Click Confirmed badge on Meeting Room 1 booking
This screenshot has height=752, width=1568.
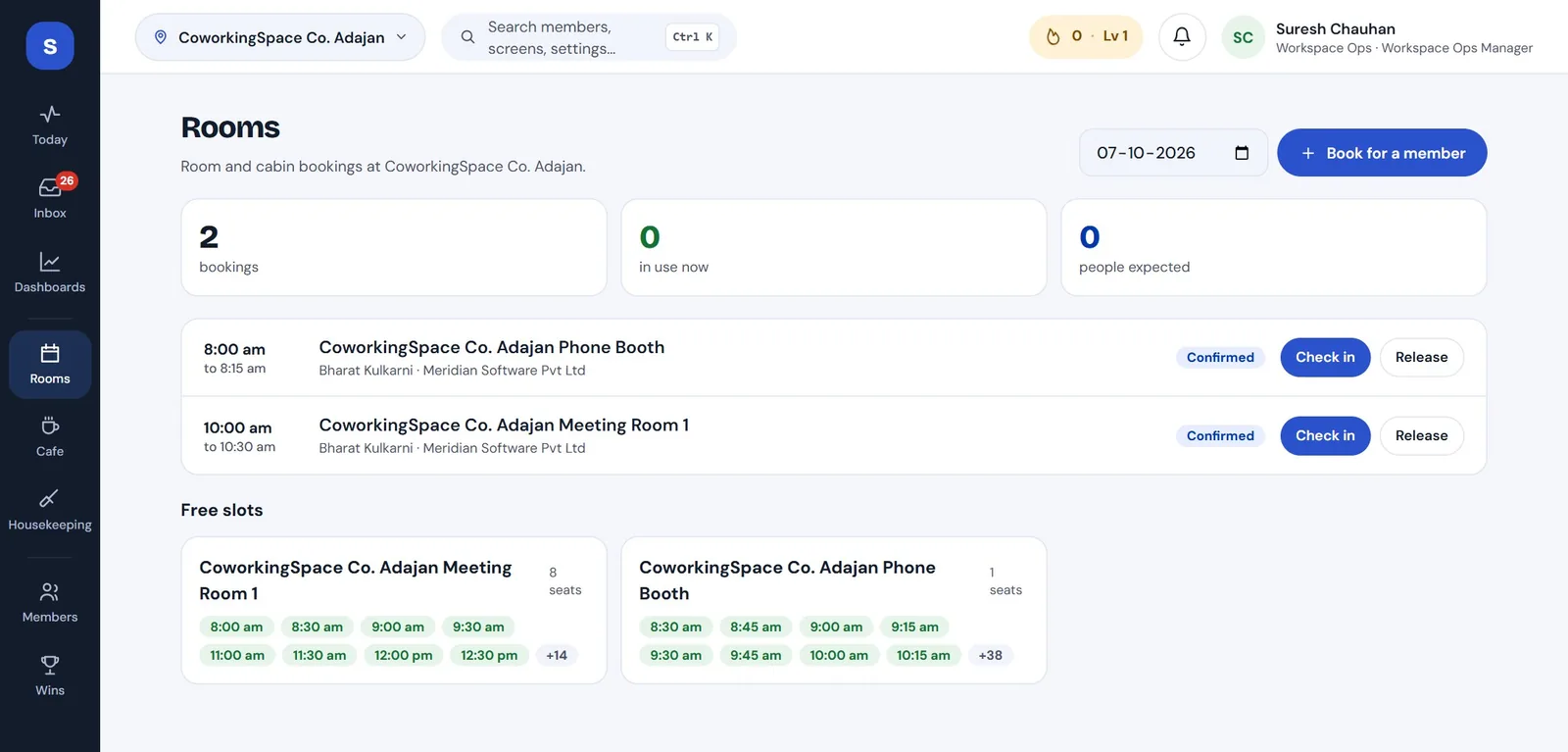(1220, 436)
